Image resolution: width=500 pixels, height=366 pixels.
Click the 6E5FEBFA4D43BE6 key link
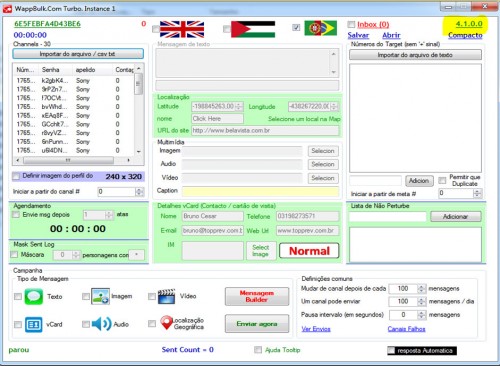47,24
